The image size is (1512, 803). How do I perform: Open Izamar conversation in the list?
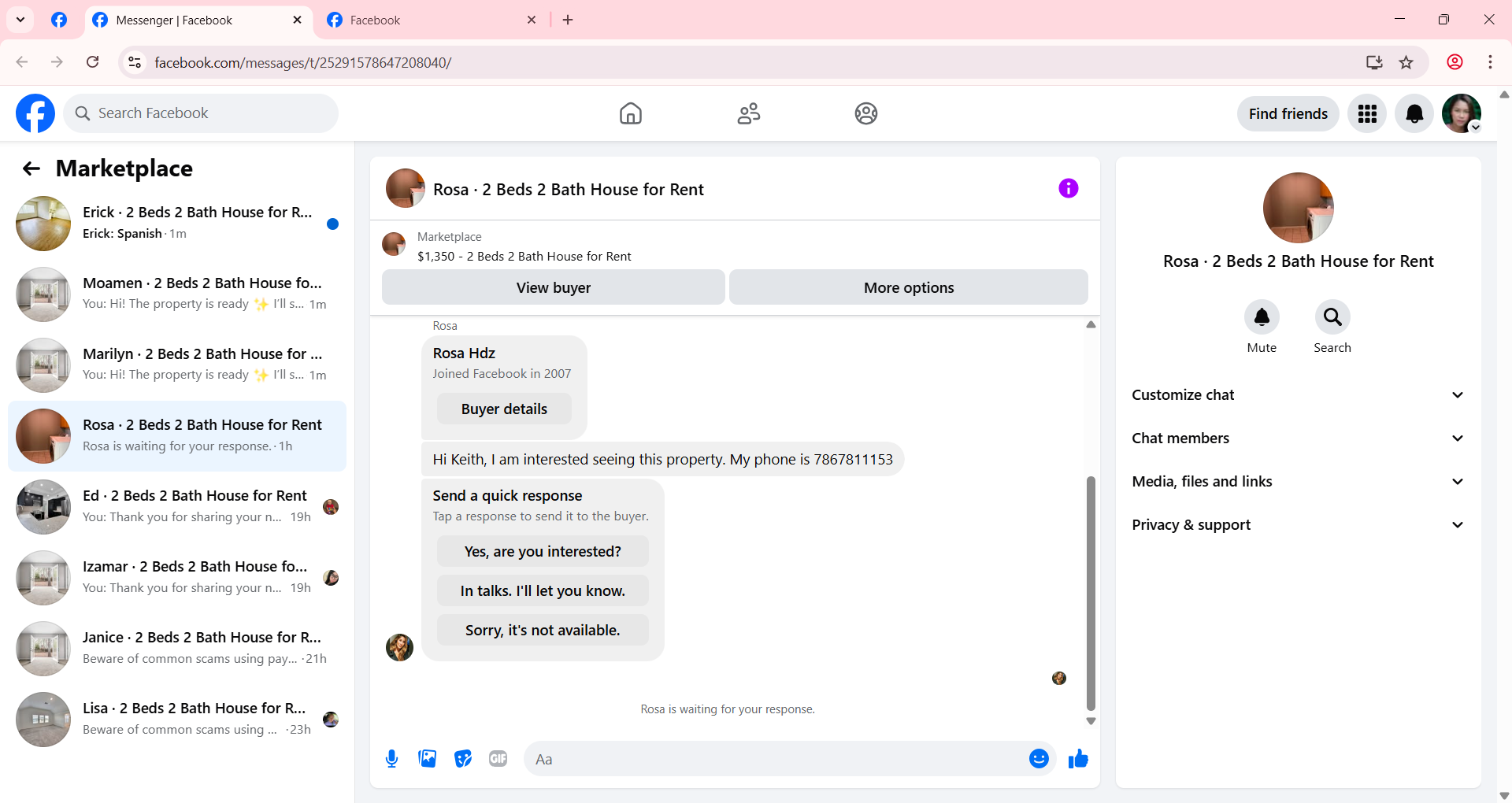click(177, 578)
